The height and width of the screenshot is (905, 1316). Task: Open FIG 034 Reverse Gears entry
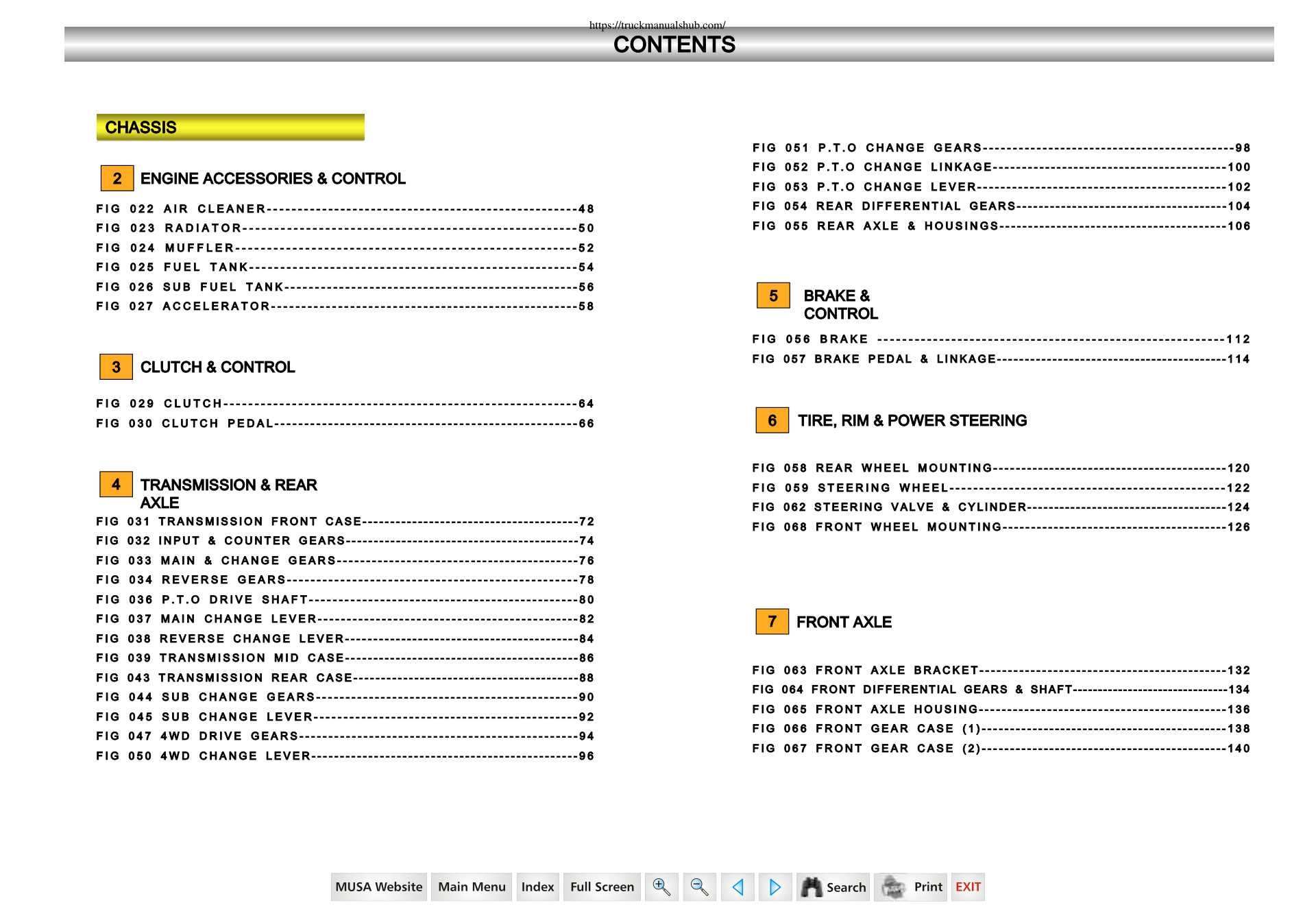point(345,580)
